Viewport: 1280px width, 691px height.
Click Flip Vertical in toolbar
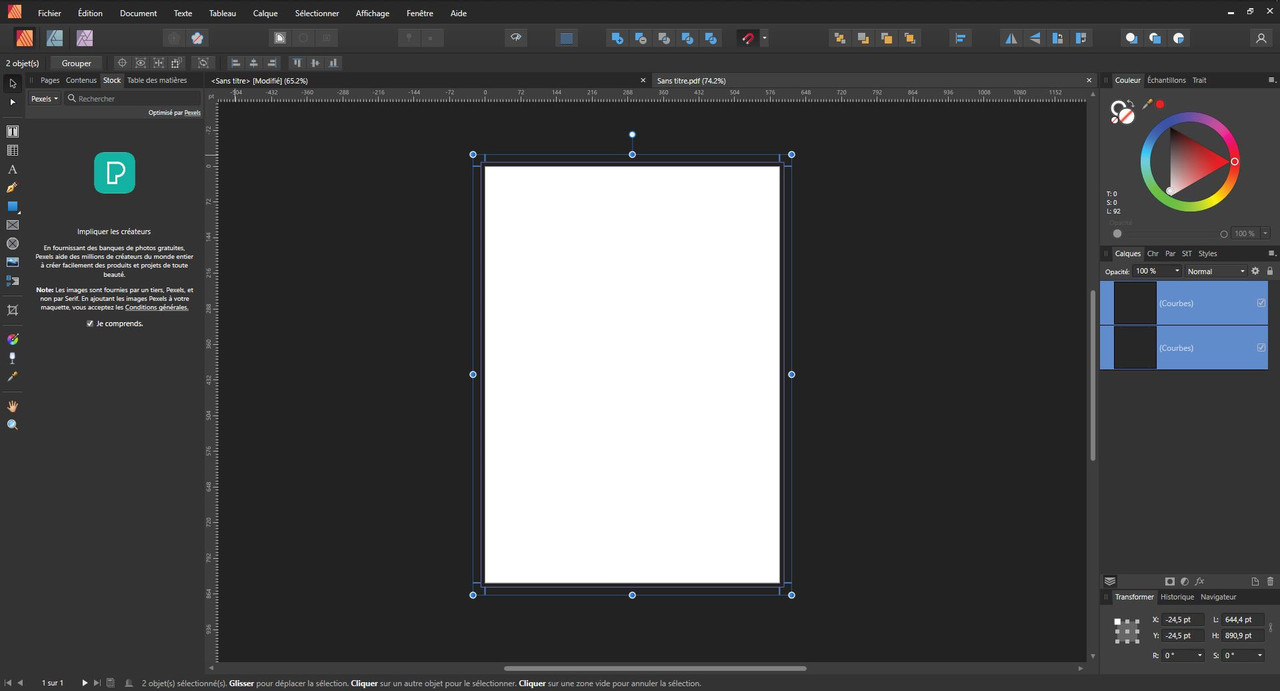click(x=1034, y=38)
